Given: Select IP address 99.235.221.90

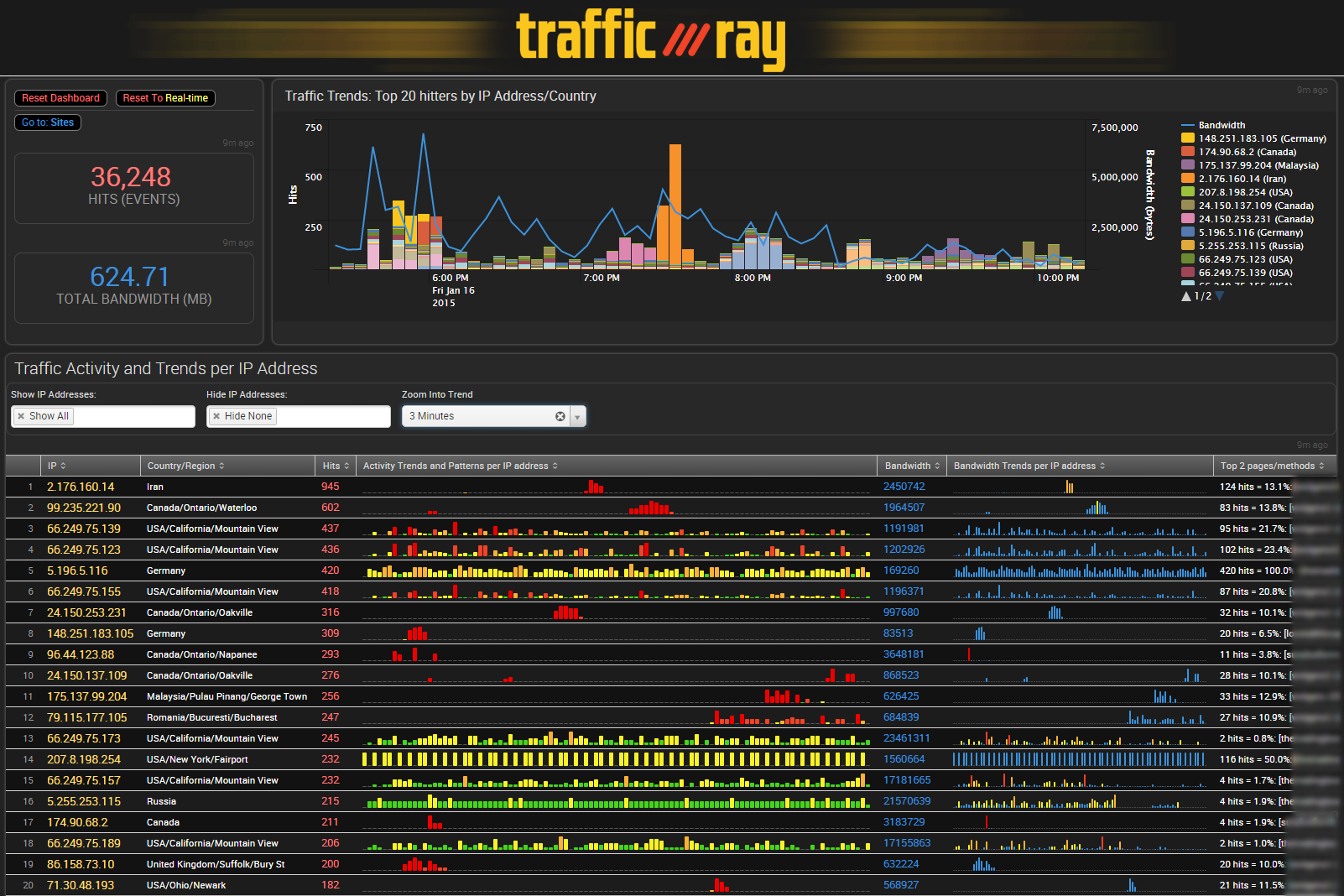Looking at the screenshot, I should click(x=84, y=508).
